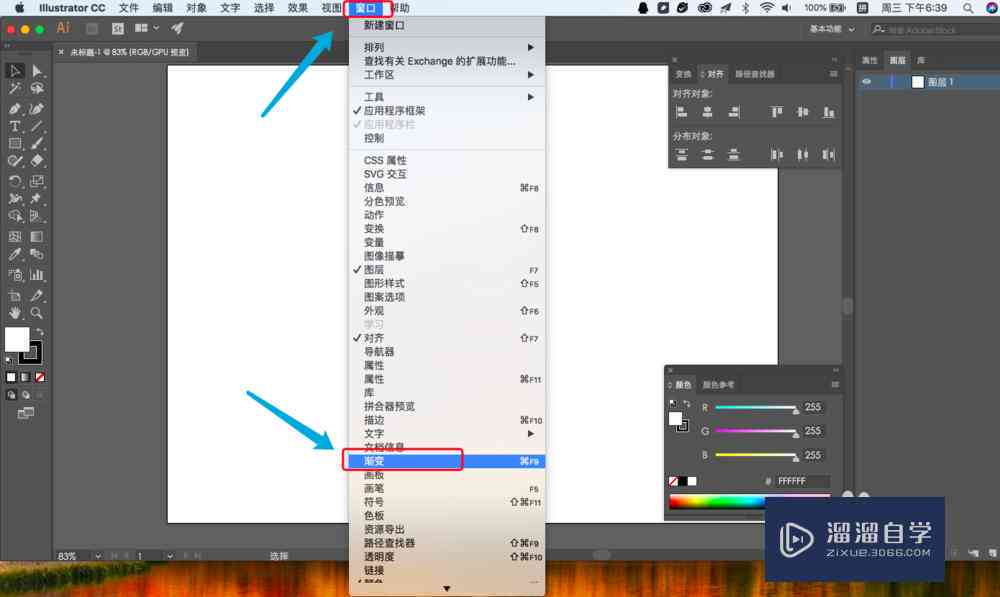Viewport: 1000px width, 597px height.
Task: Click vertical align top icon in Align panel
Action: click(x=776, y=112)
